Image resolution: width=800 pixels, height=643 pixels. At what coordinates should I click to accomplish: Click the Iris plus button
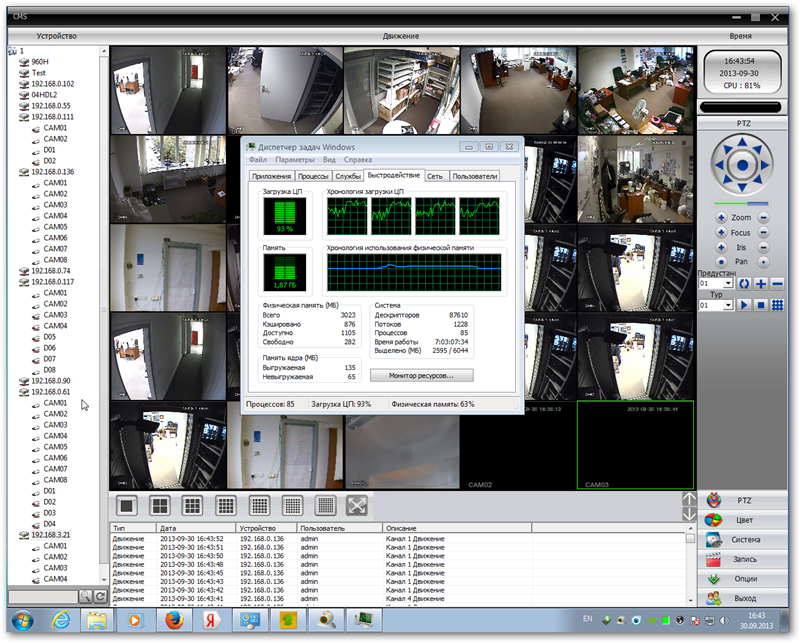coord(720,247)
